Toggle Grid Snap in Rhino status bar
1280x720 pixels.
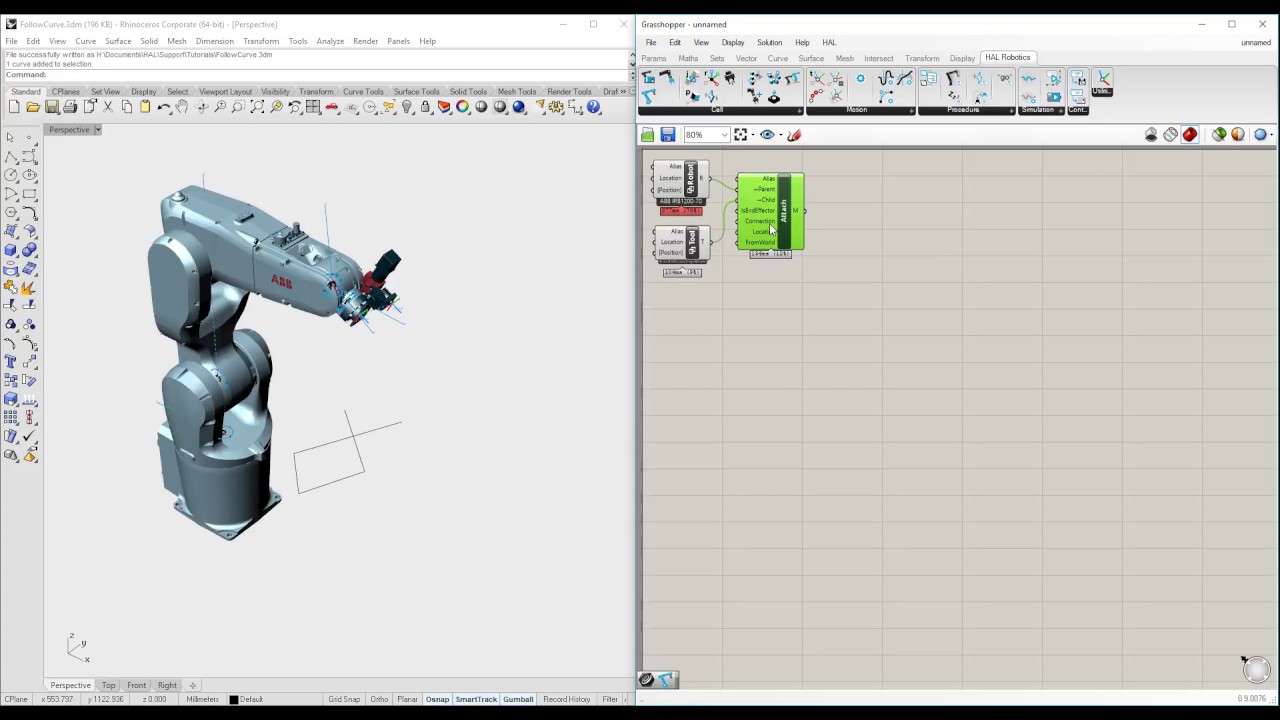click(344, 699)
